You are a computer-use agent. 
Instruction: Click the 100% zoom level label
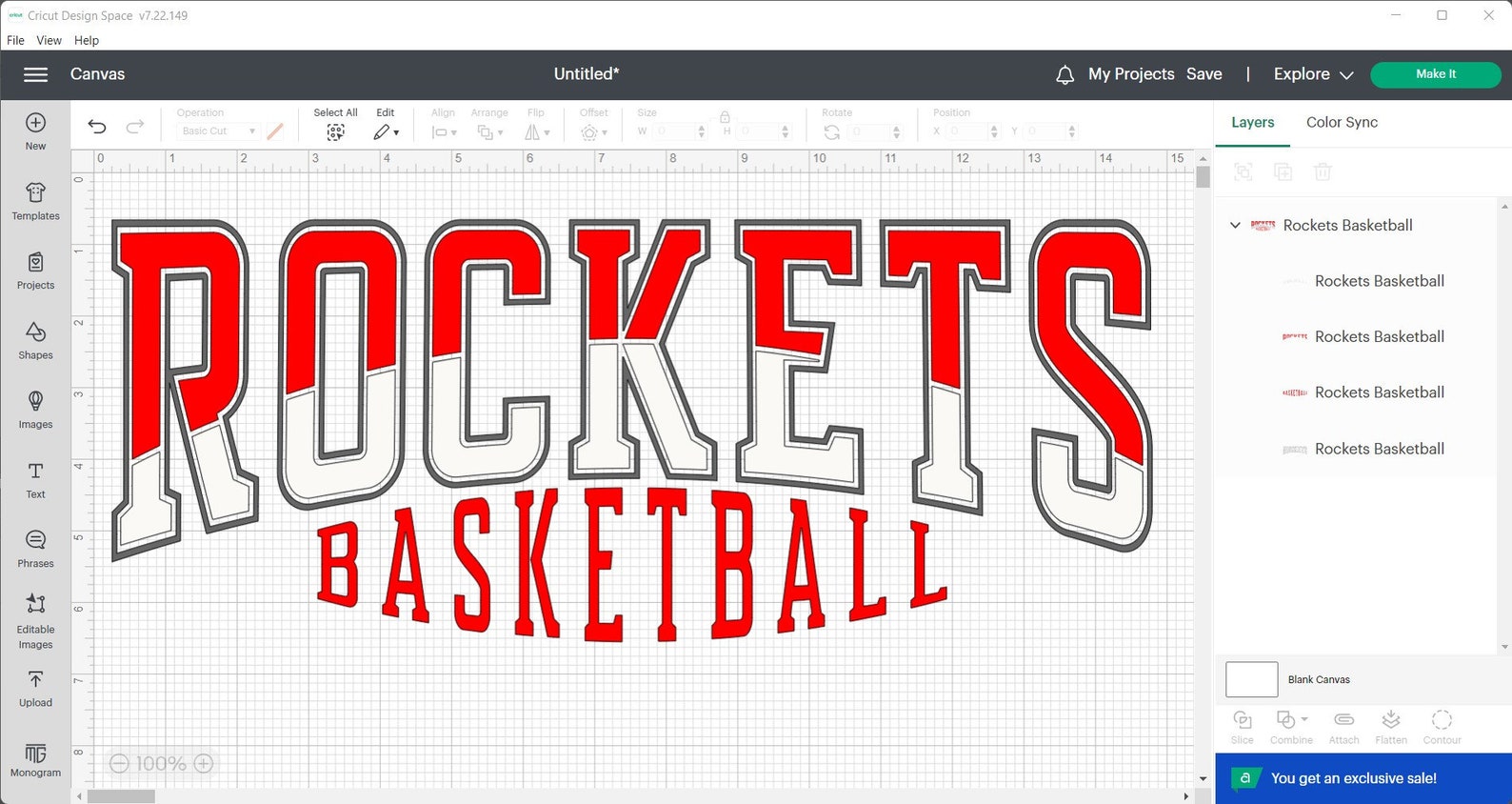[161, 764]
